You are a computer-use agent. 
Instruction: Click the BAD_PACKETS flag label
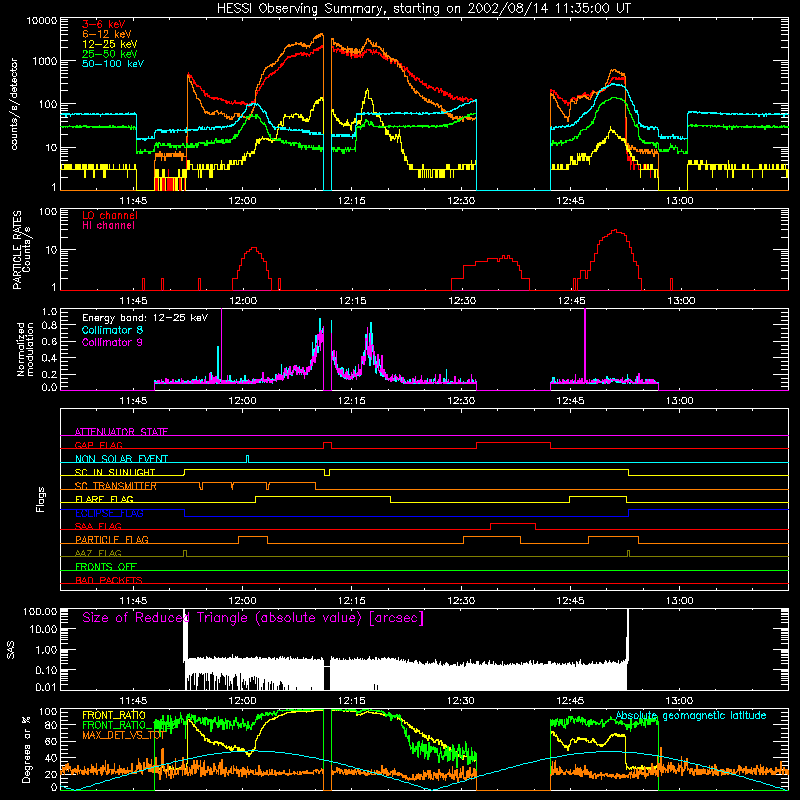pyautogui.click(x=109, y=580)
